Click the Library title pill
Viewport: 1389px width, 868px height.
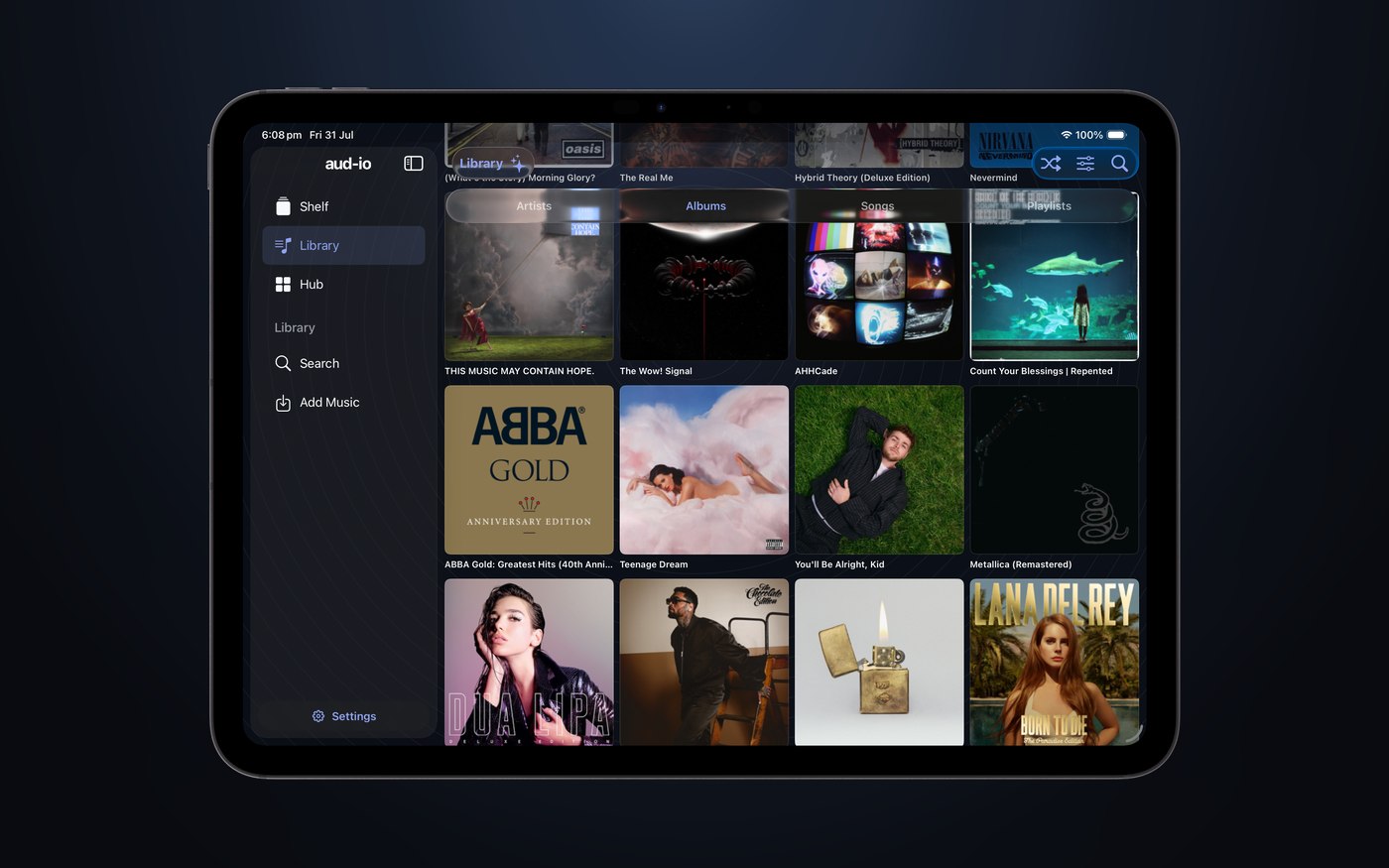(493, 164)
